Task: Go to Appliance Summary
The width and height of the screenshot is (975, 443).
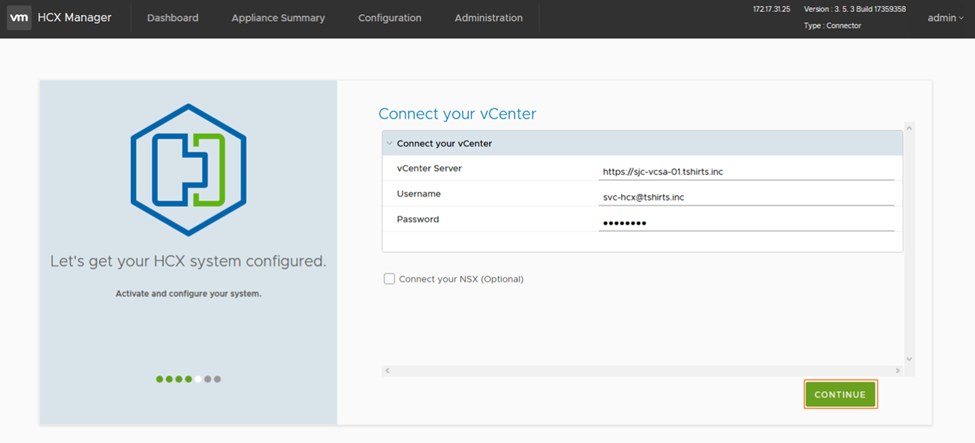Action: 278,18
